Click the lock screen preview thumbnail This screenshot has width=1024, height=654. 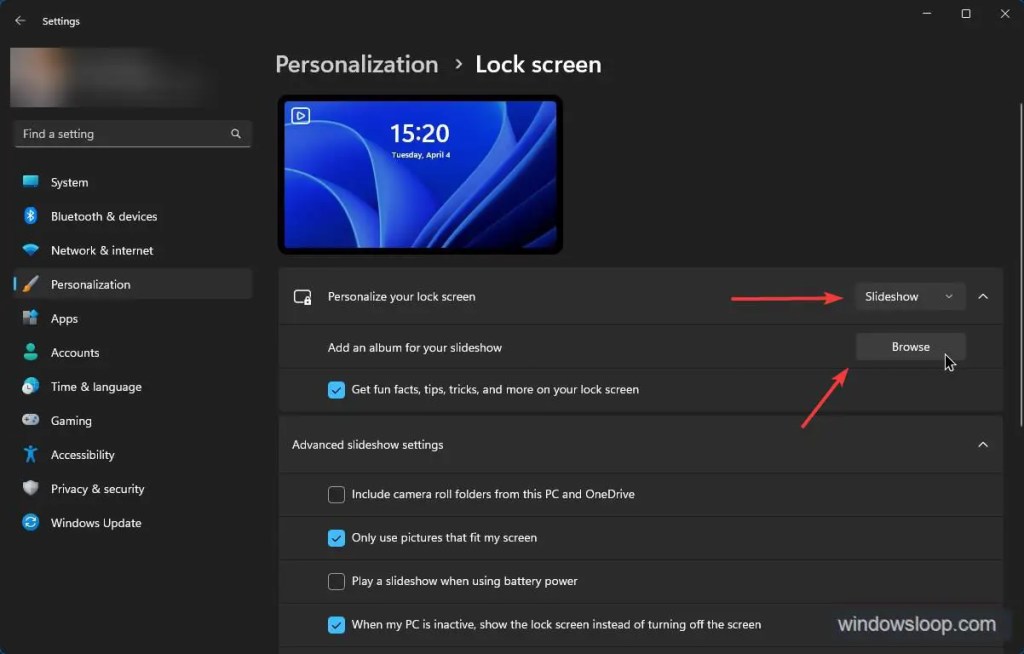(x=420, y=174)
